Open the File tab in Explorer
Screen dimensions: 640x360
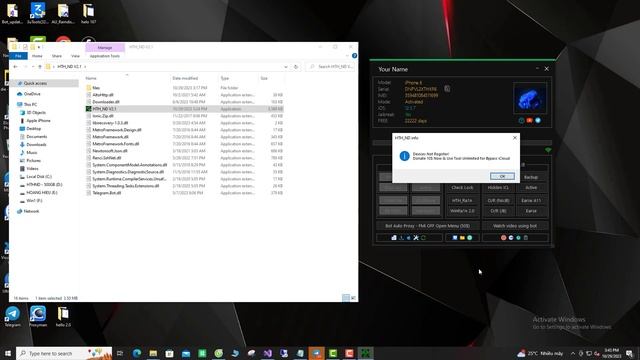click(18, 56)
